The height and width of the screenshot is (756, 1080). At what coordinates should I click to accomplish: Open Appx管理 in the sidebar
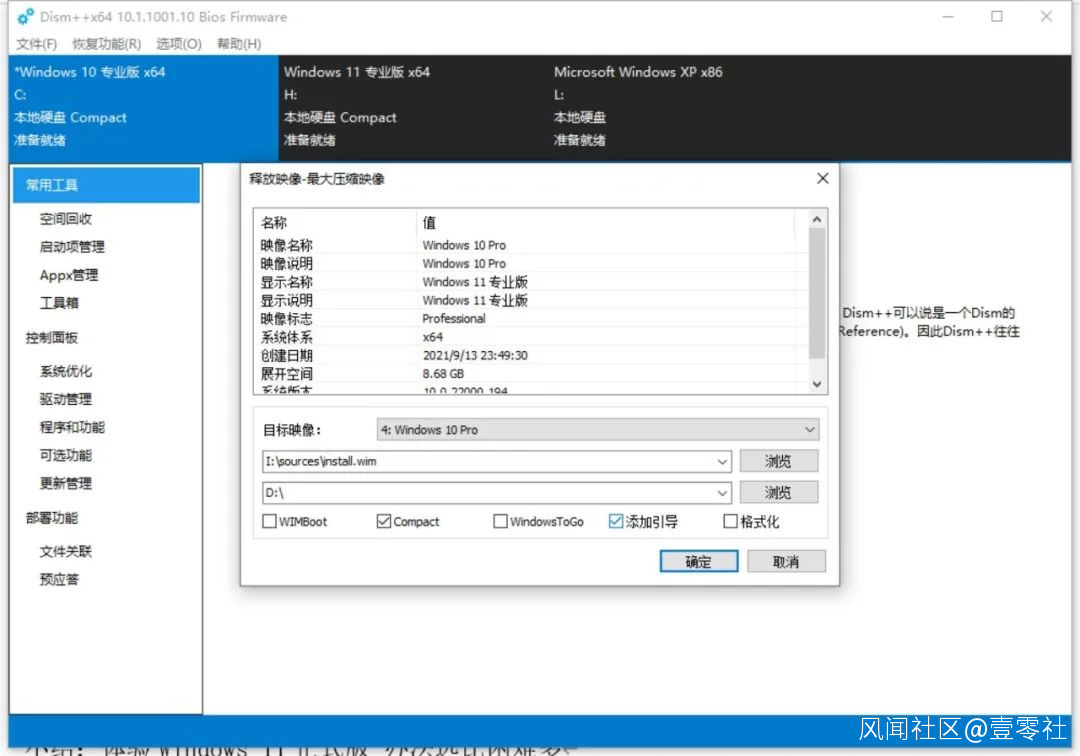tap(69, 275)
